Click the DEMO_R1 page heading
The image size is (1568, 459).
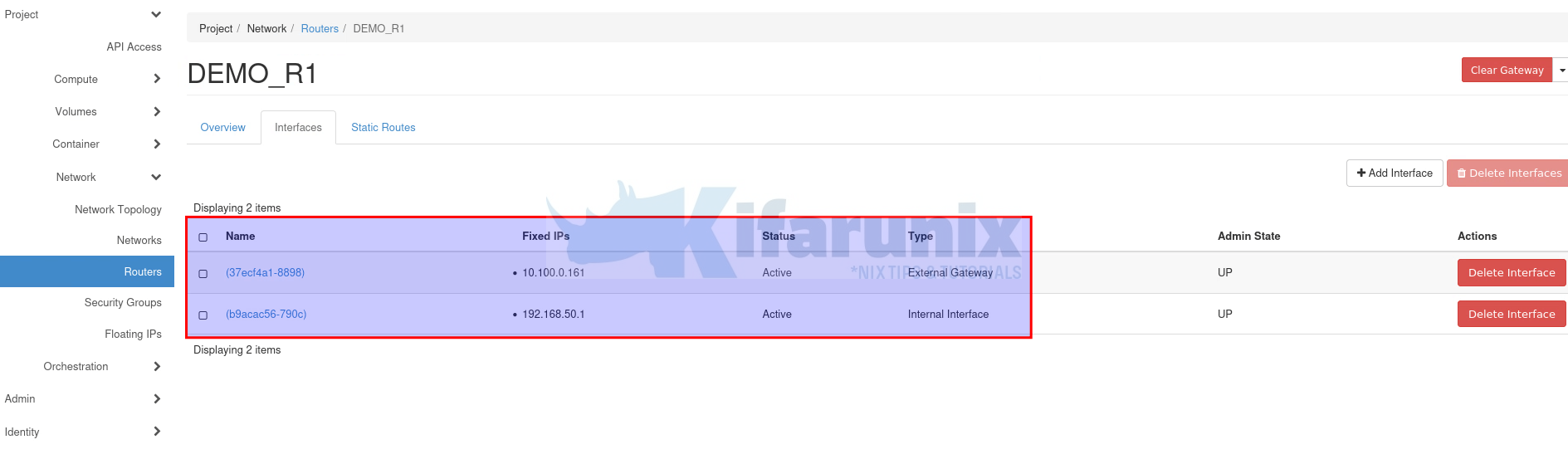(x=252, y=74)
